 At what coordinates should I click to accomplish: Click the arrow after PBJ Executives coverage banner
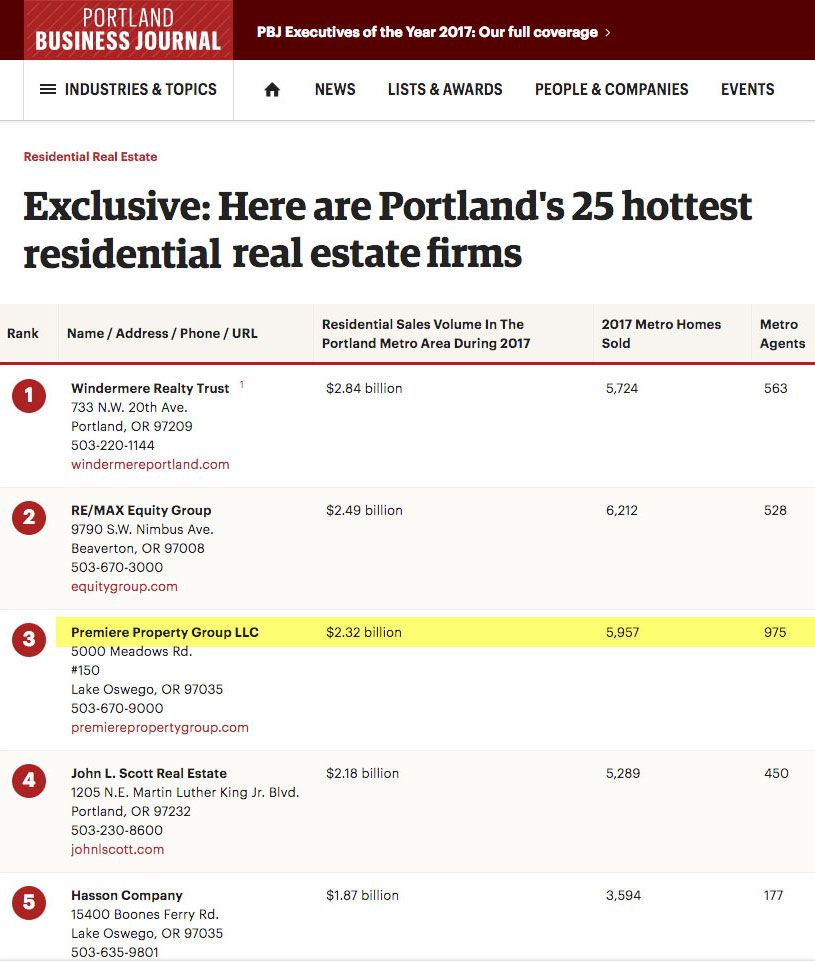point(607,32)
